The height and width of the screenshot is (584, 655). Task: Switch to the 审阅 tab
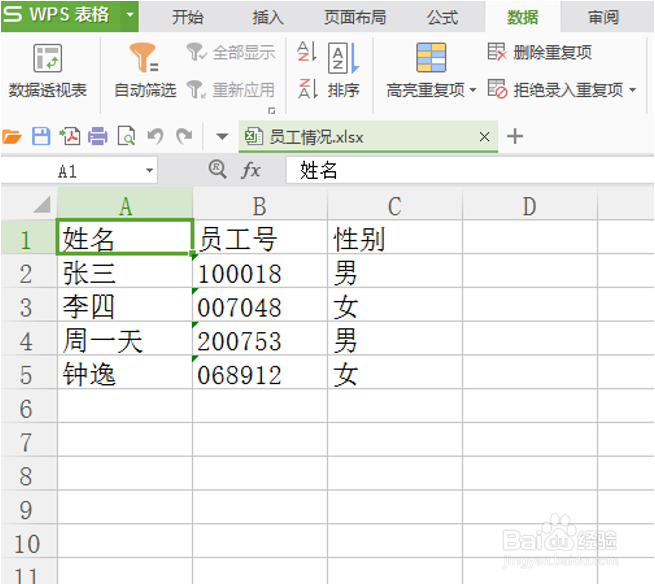603,17
